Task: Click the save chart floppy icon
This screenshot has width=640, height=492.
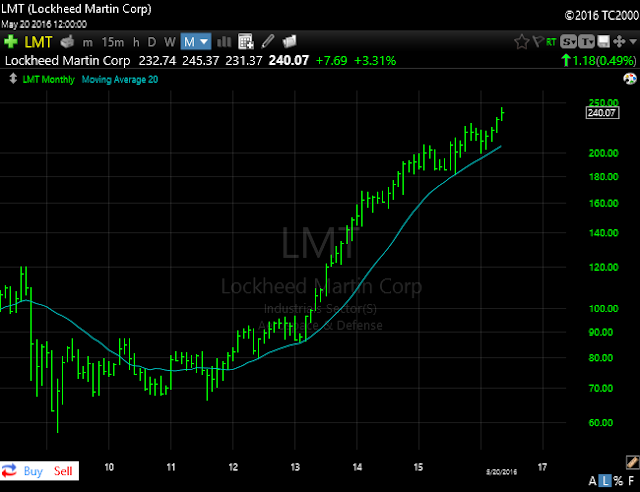Action: point(603,42)
